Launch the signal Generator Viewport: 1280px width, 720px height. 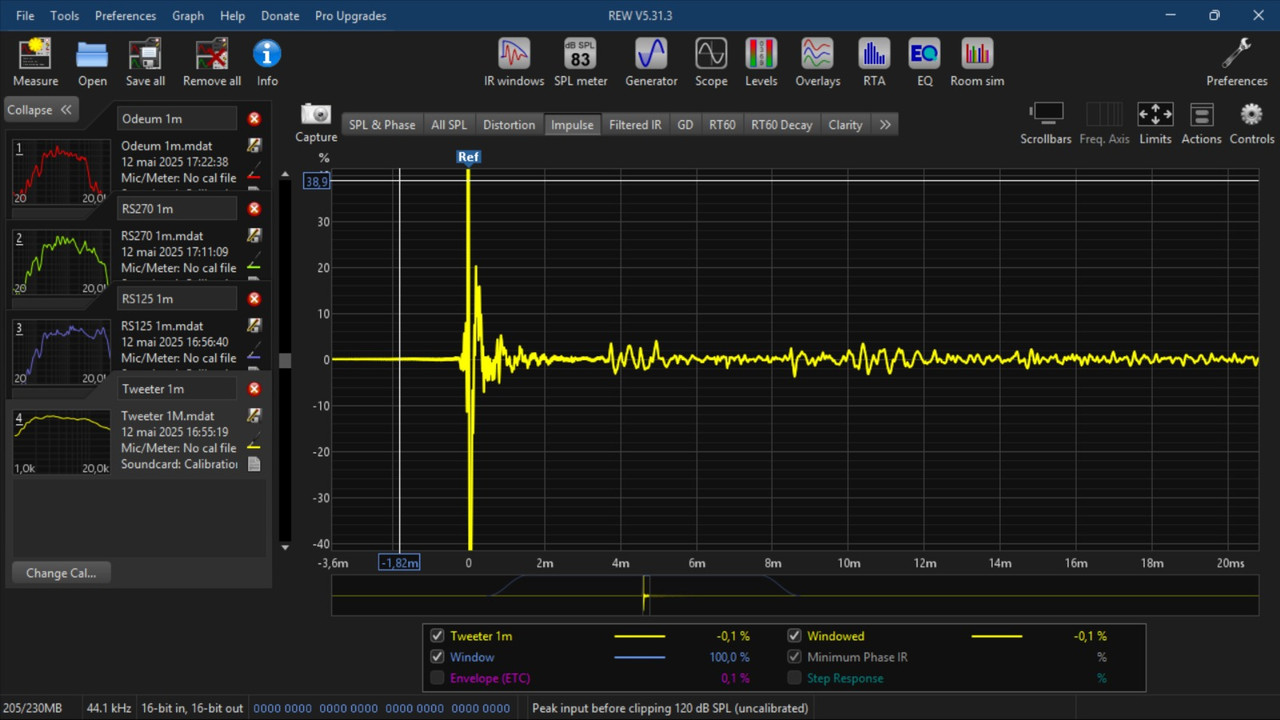[651, 54]
